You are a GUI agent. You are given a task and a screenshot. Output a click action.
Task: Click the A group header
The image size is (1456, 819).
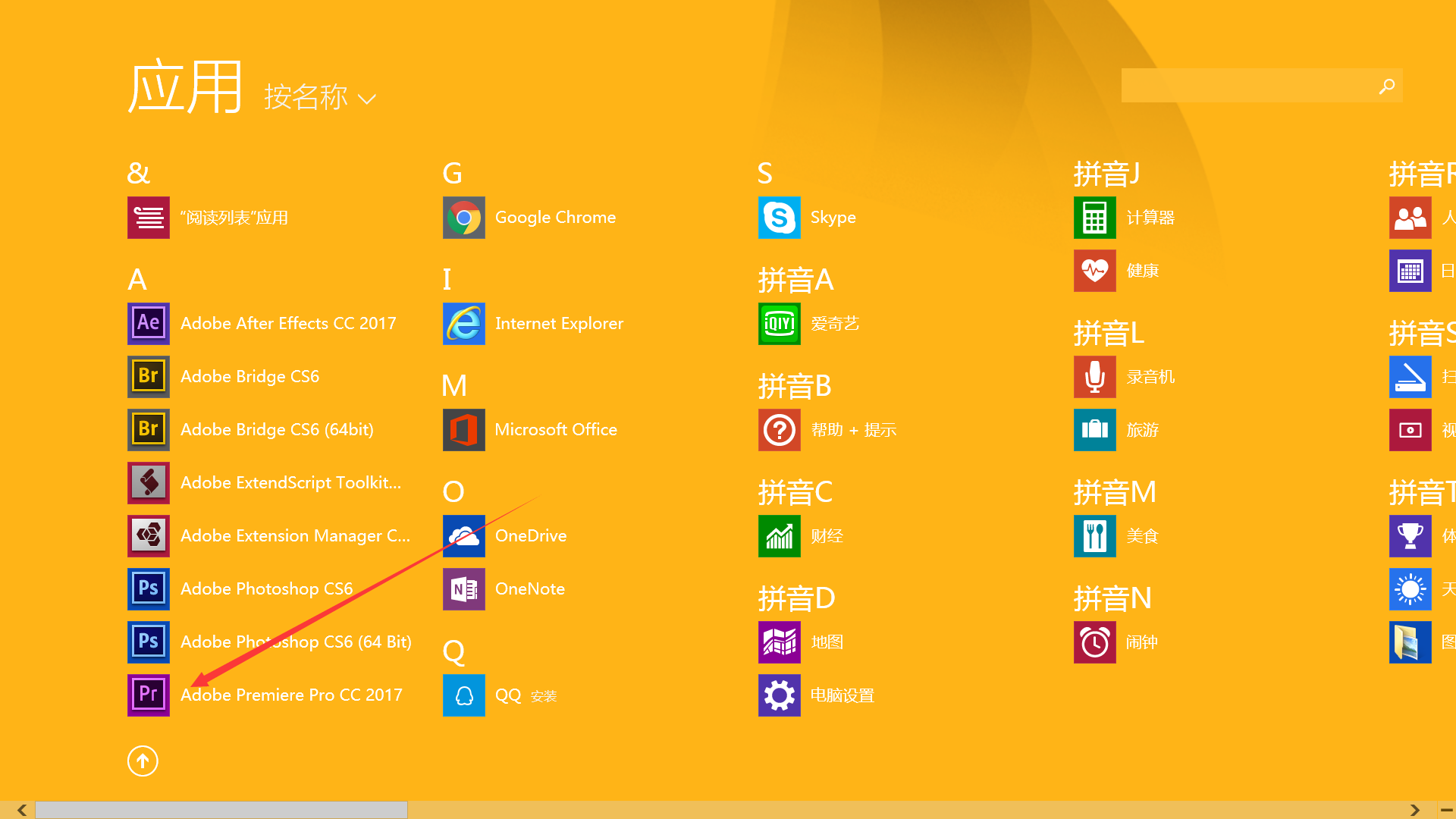point(137,280)
